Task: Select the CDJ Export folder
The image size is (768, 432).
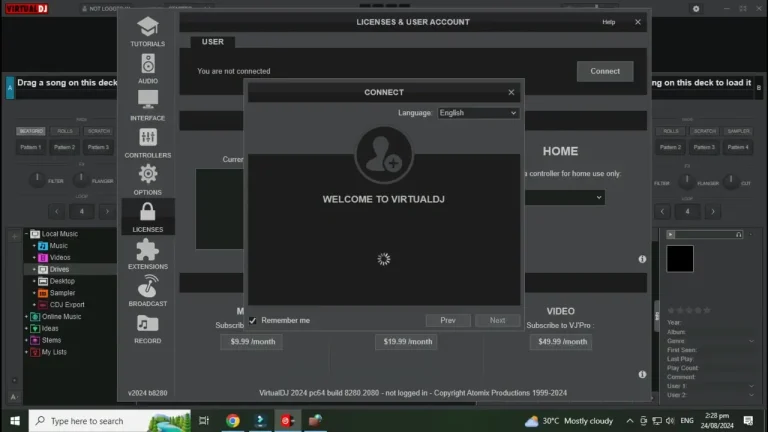Action: click(67, 305)
